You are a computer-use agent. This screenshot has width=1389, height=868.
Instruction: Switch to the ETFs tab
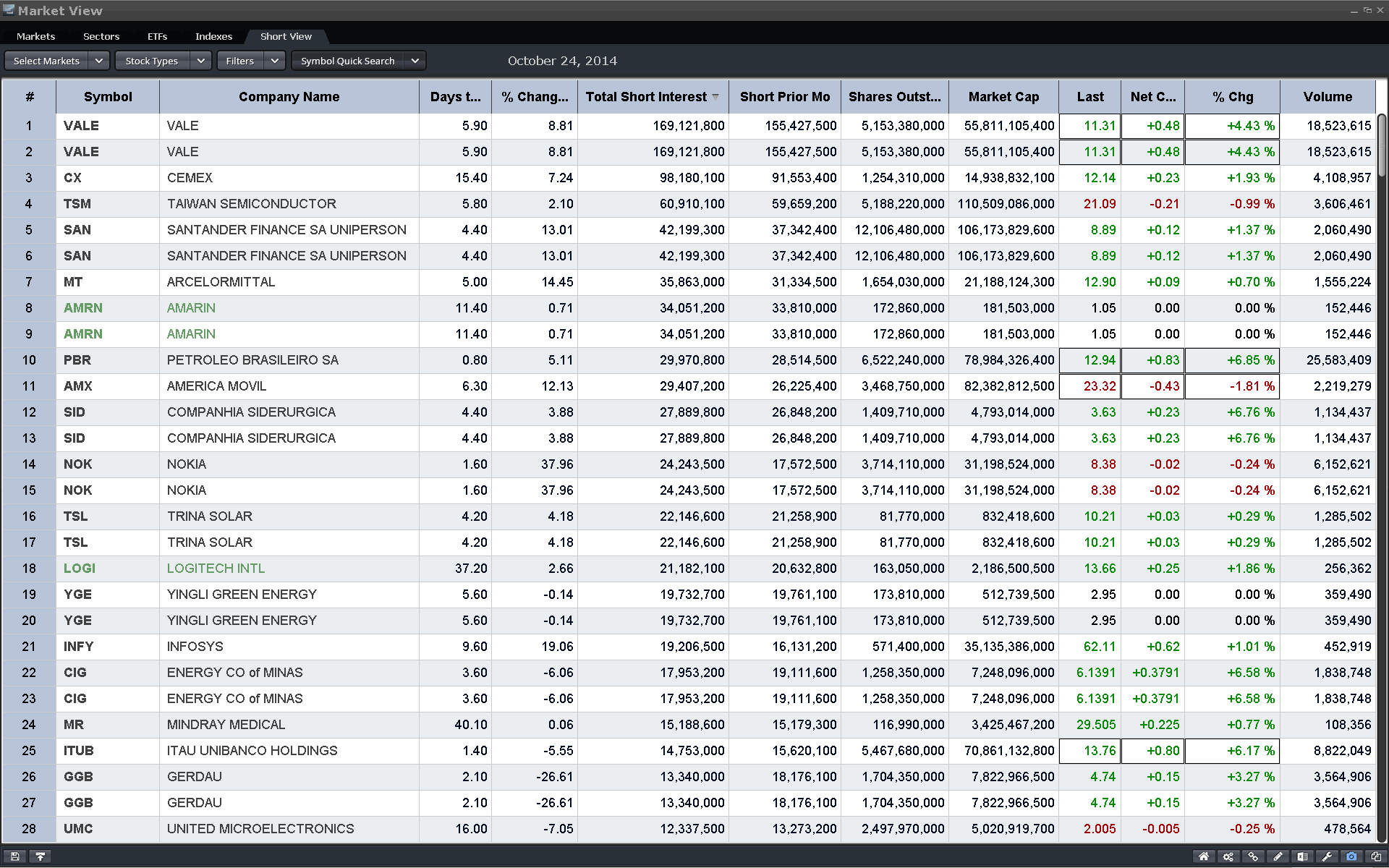click(157, 36)
